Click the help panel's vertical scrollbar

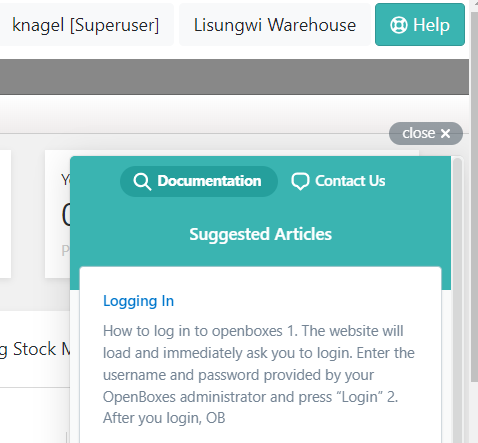pyautogui.click(x=457, y=300)
